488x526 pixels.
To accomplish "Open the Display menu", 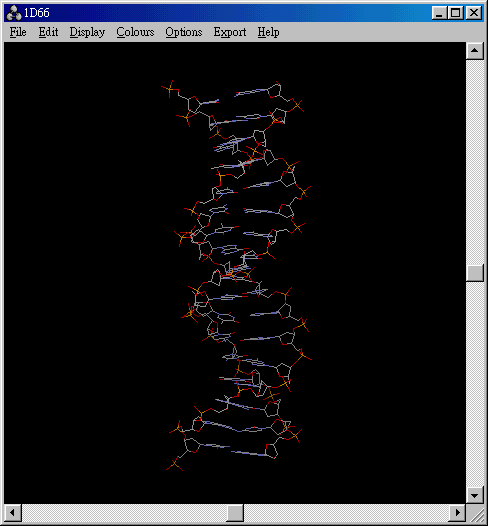I will point(87,32).
